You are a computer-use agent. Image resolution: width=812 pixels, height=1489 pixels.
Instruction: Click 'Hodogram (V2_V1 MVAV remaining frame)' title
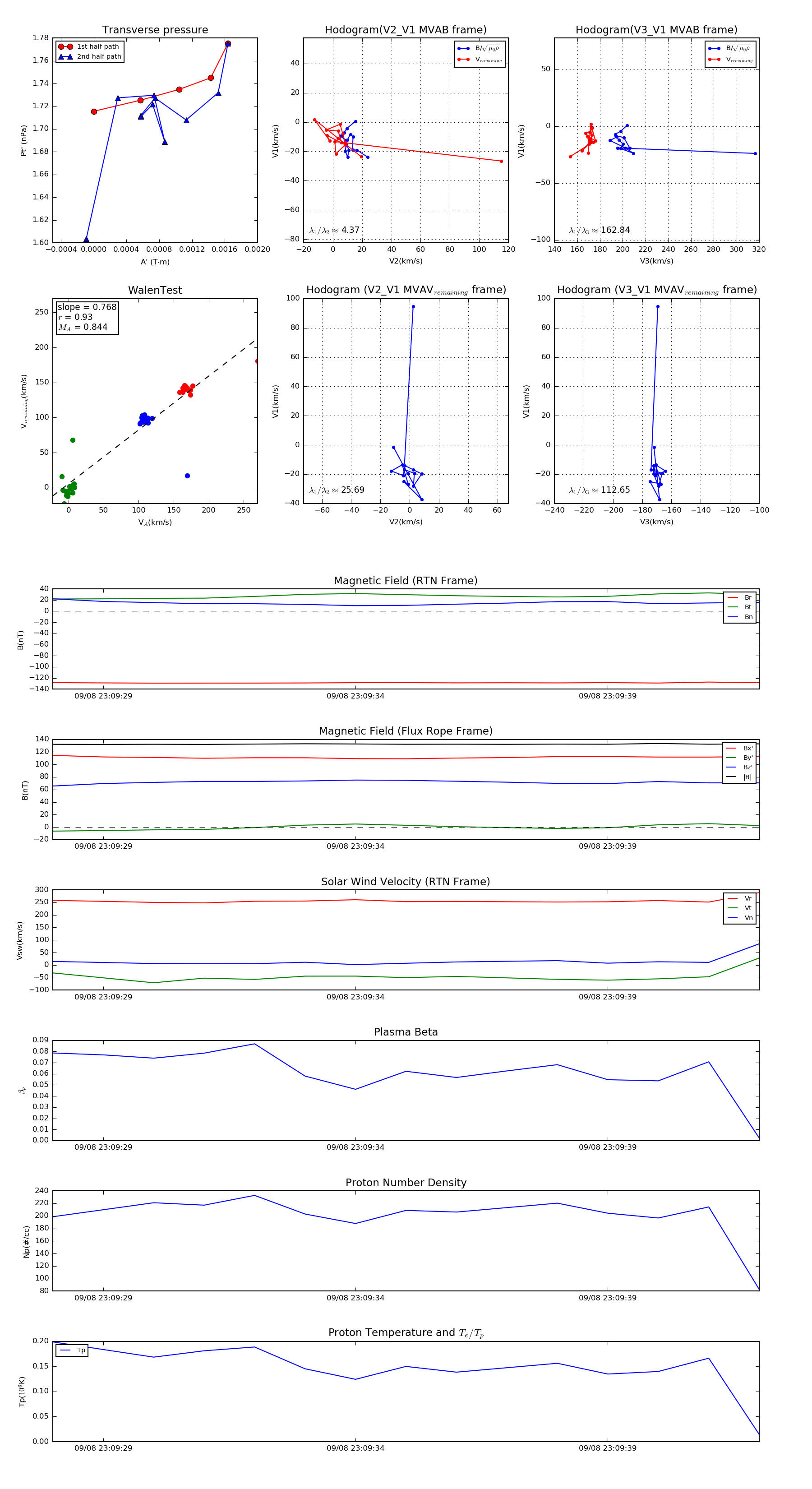pos(406,290)
